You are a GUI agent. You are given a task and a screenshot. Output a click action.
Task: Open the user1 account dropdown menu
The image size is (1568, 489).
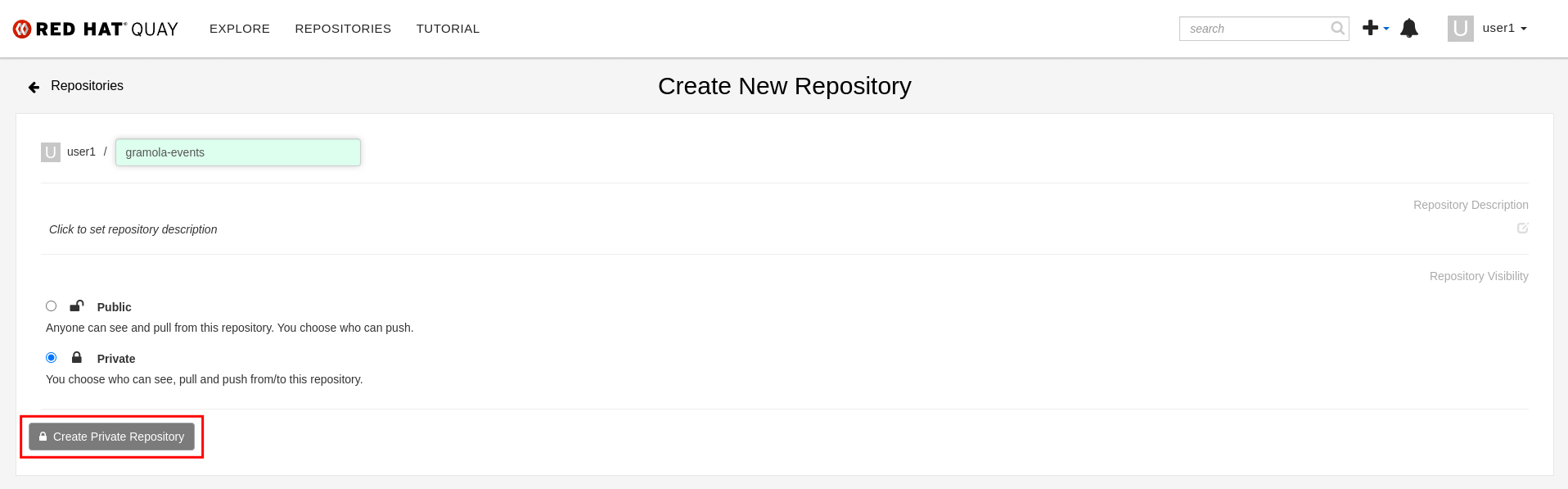(x=1504, y=28)
